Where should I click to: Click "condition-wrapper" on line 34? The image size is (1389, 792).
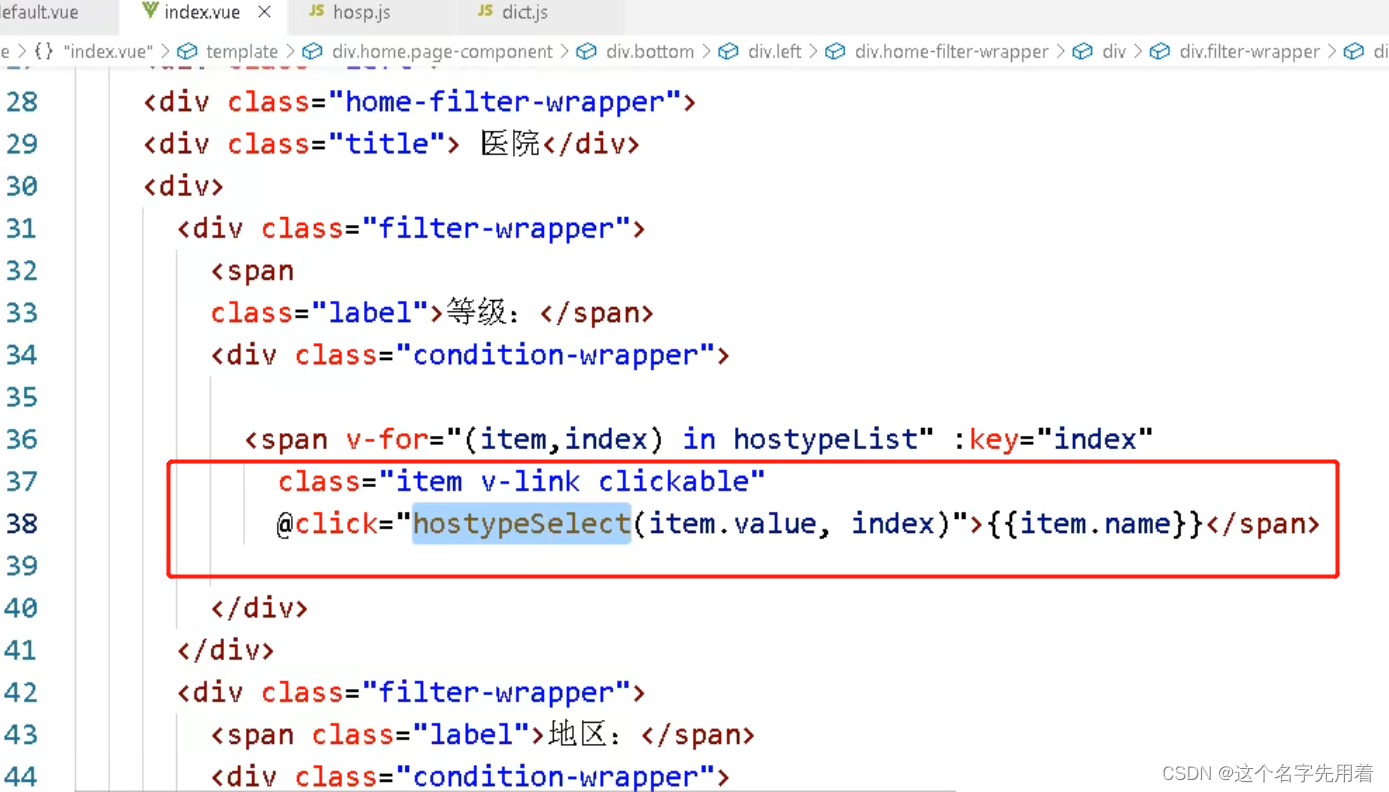(555, 355)
